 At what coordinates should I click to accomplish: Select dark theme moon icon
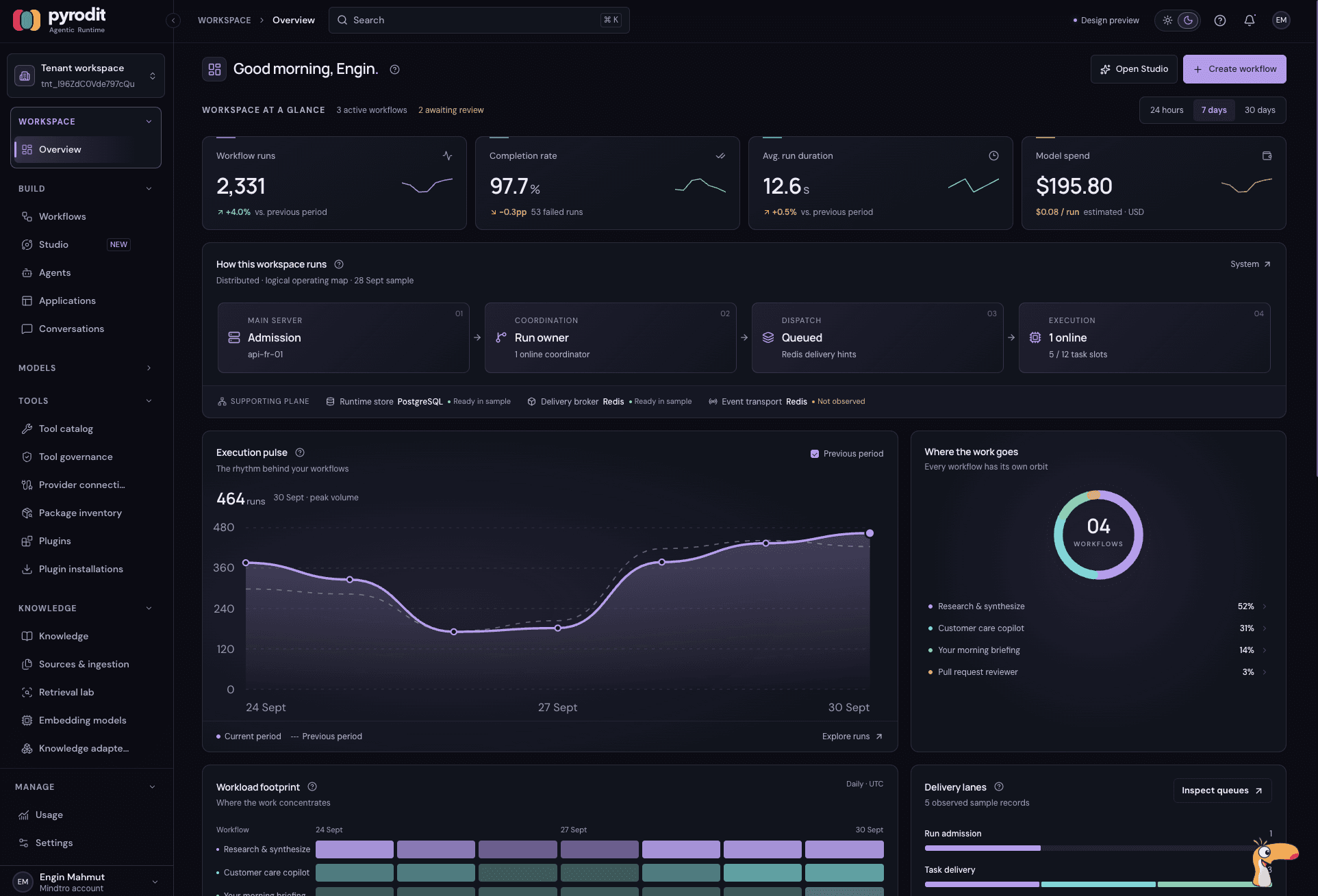[1188, 21]
